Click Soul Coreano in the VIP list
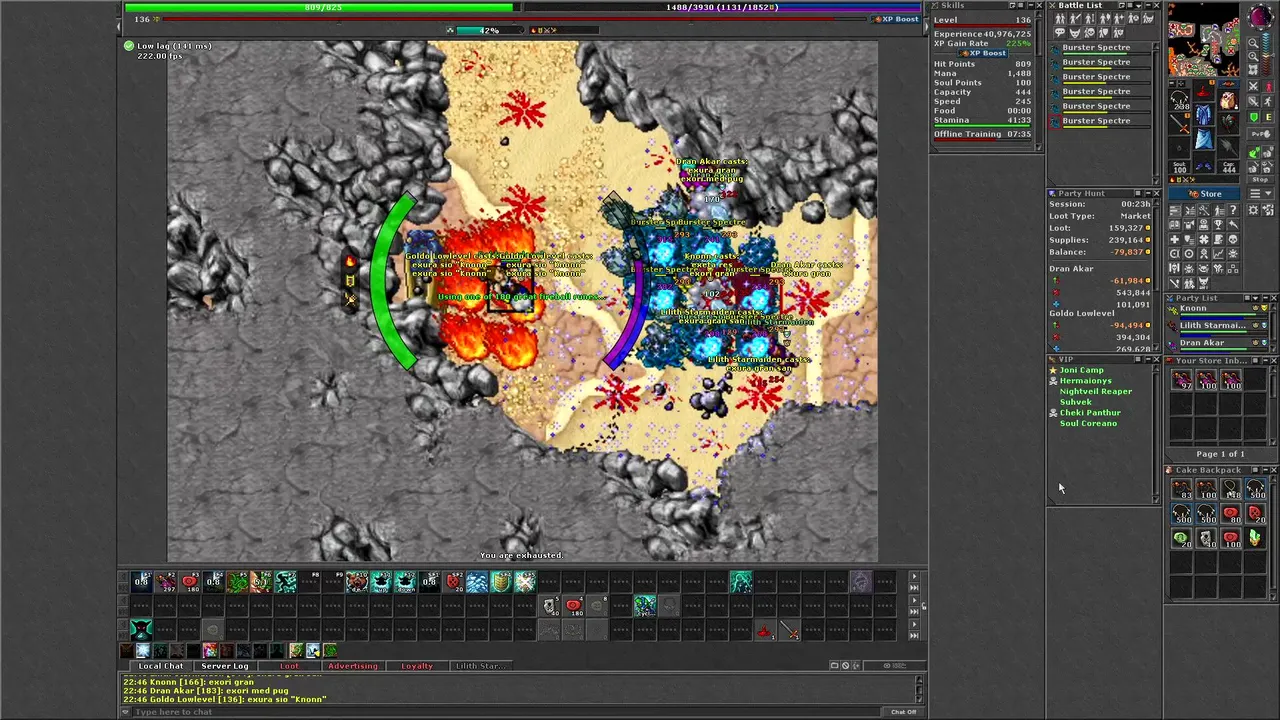 (1088, 423)
